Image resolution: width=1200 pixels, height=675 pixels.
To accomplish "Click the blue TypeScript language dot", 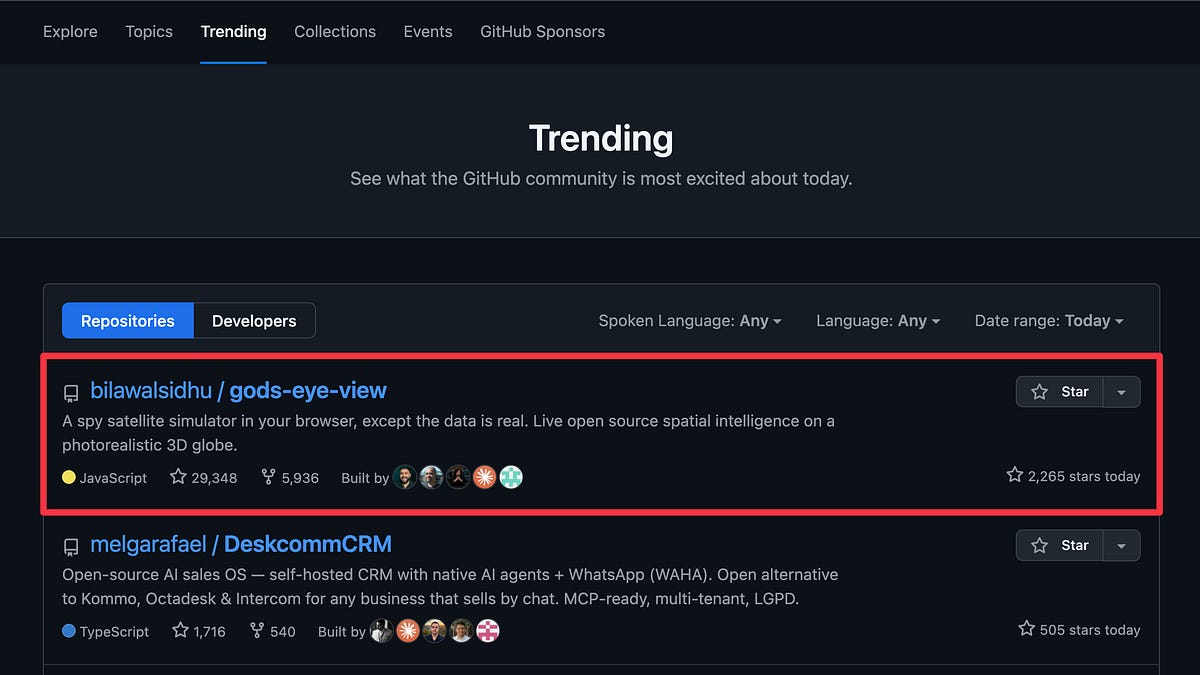I will 69,631.
